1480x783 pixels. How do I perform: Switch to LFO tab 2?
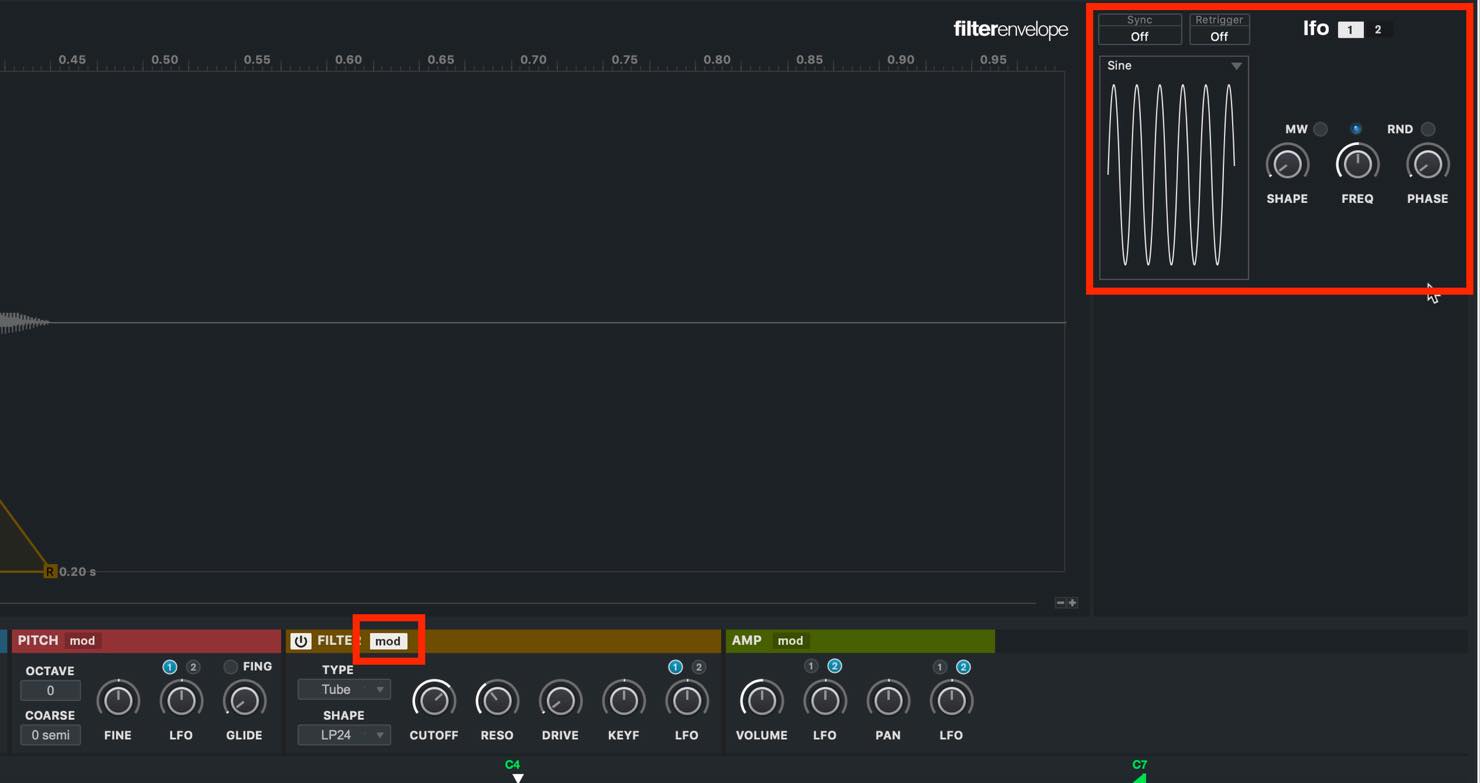(x=1378, y=30)
